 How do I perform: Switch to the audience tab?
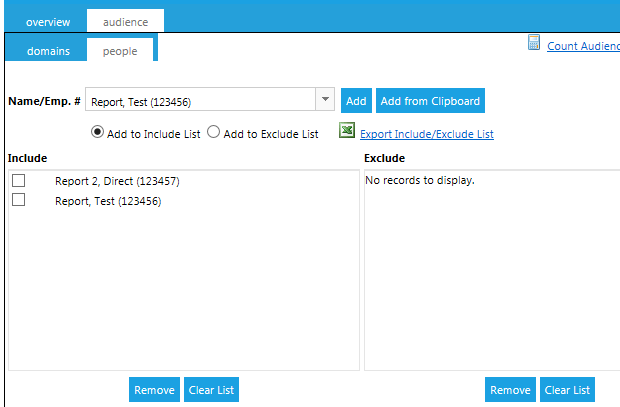coord(125,20)
